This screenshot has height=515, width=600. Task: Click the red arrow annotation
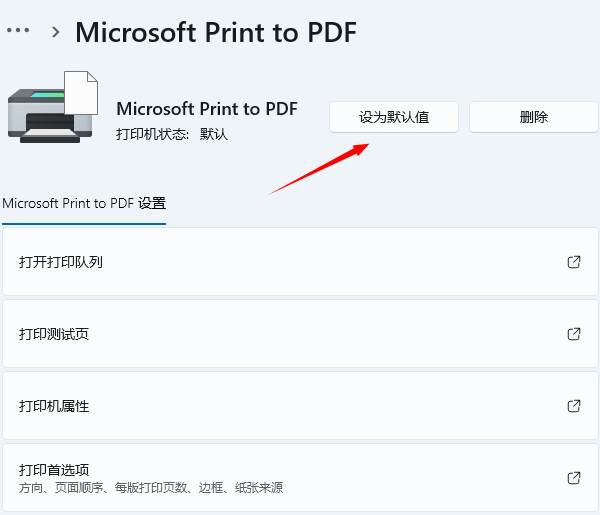point(318,168)
